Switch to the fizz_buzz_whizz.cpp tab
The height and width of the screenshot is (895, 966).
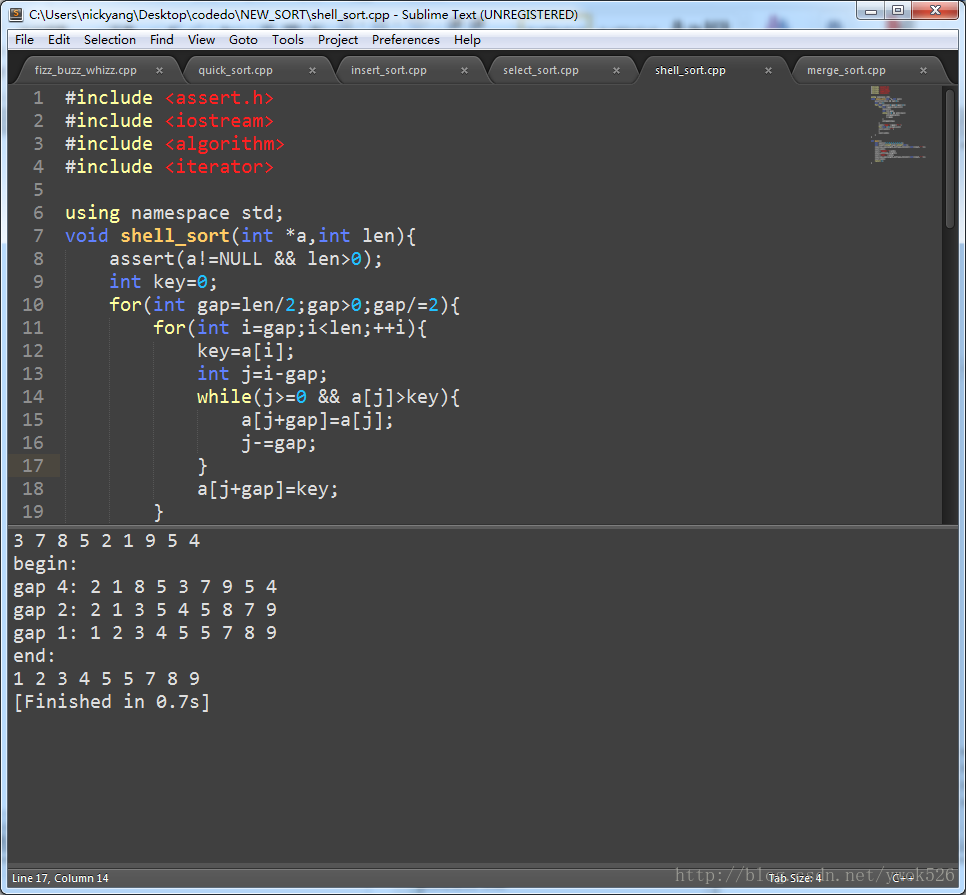click(86, 70)
